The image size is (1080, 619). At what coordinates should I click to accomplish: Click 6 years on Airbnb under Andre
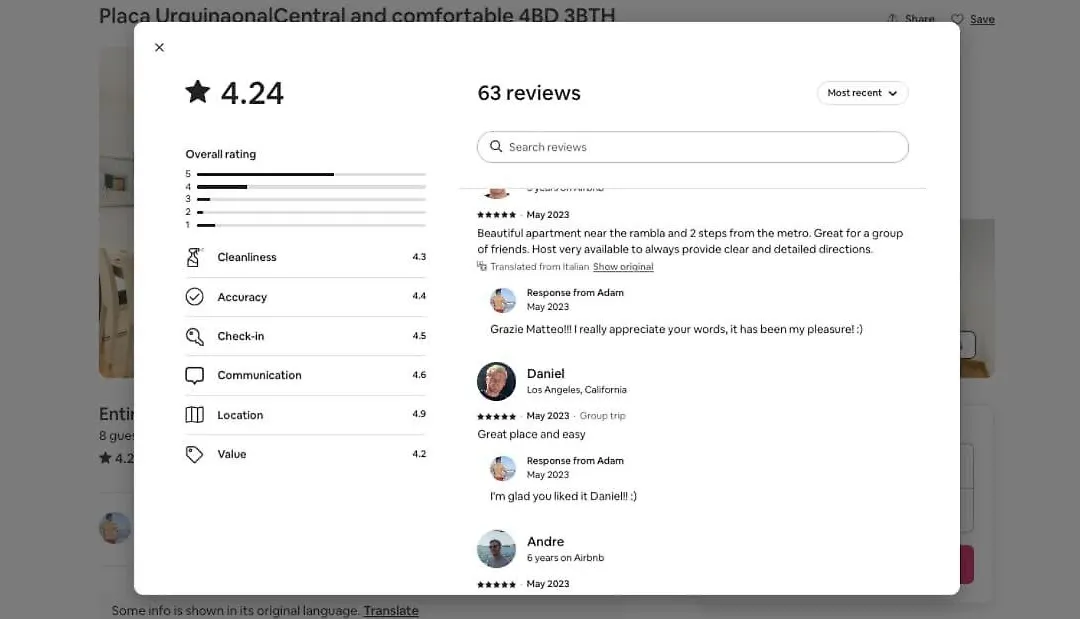565,558
